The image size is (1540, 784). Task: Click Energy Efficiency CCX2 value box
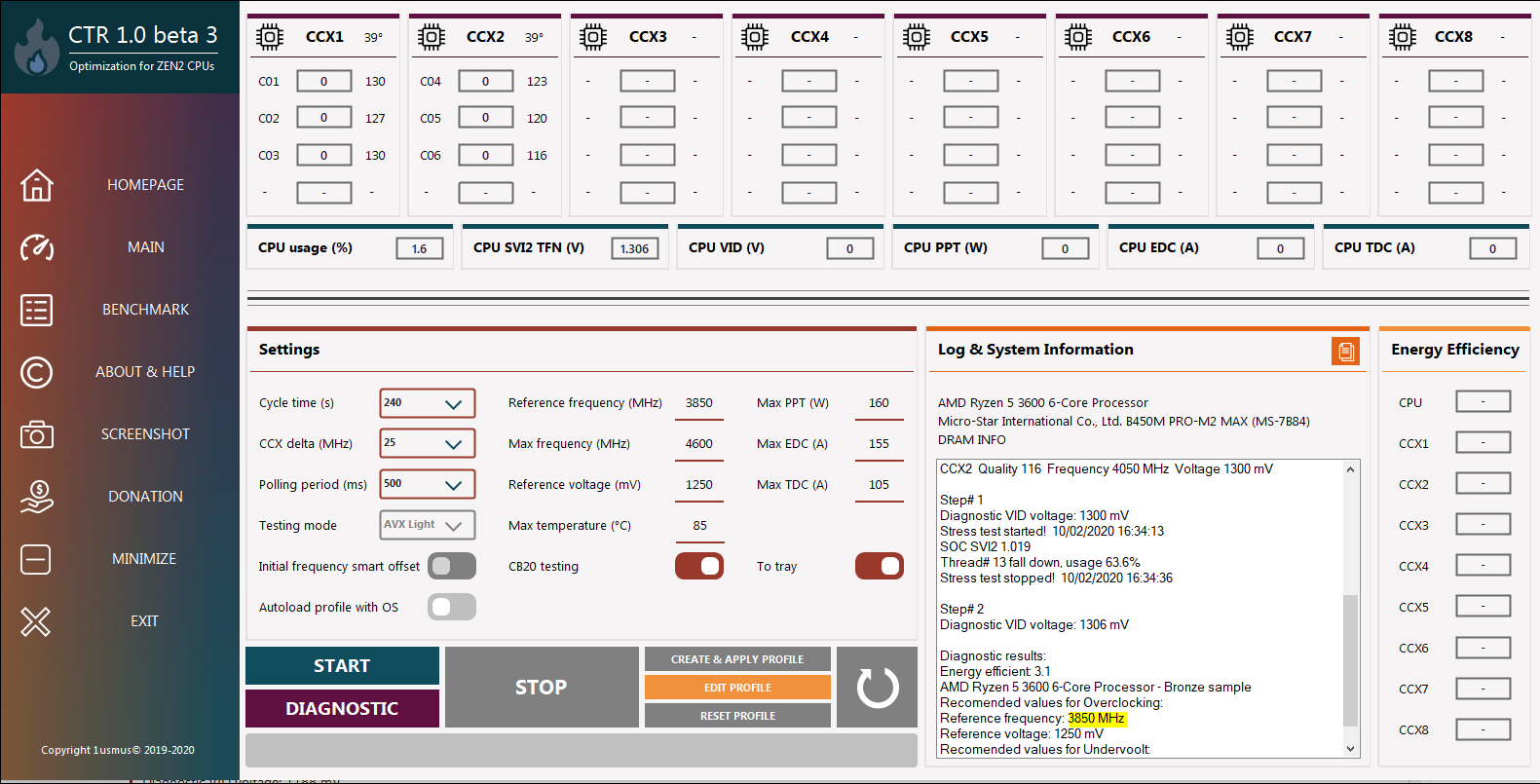click(x=1484, y=483)
